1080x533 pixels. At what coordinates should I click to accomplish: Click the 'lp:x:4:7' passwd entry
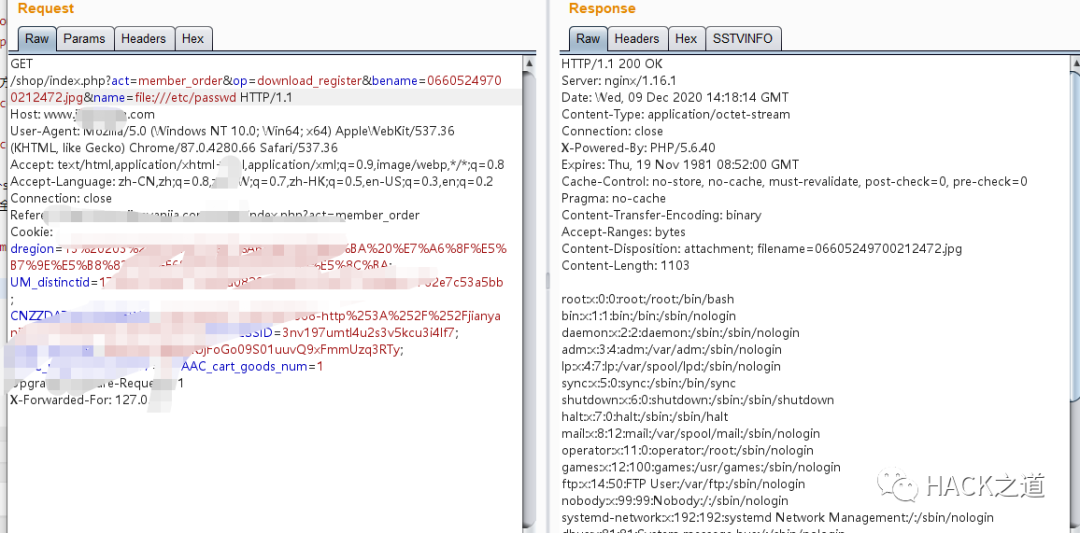(671, 366)
